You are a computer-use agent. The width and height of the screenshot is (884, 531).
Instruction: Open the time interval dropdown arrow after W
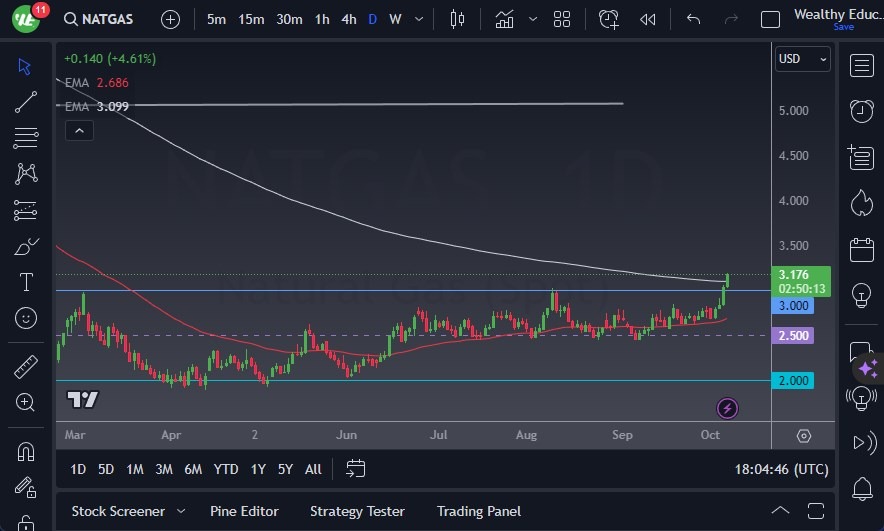point(420,19)
